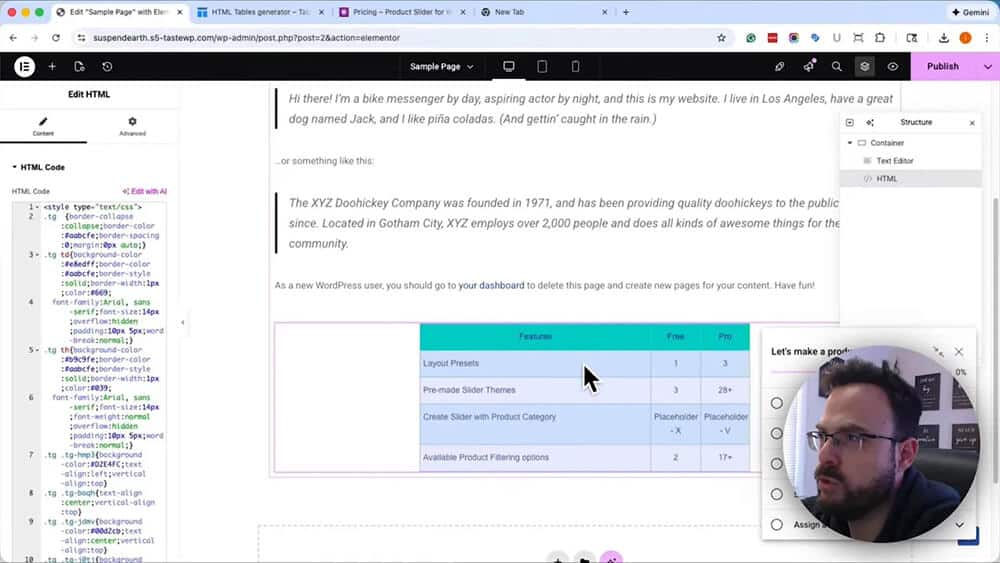Check the 'Assign' checklist step circle
Screen dimensions: 1000x563
pyautogui.click(x=776, y=525)
